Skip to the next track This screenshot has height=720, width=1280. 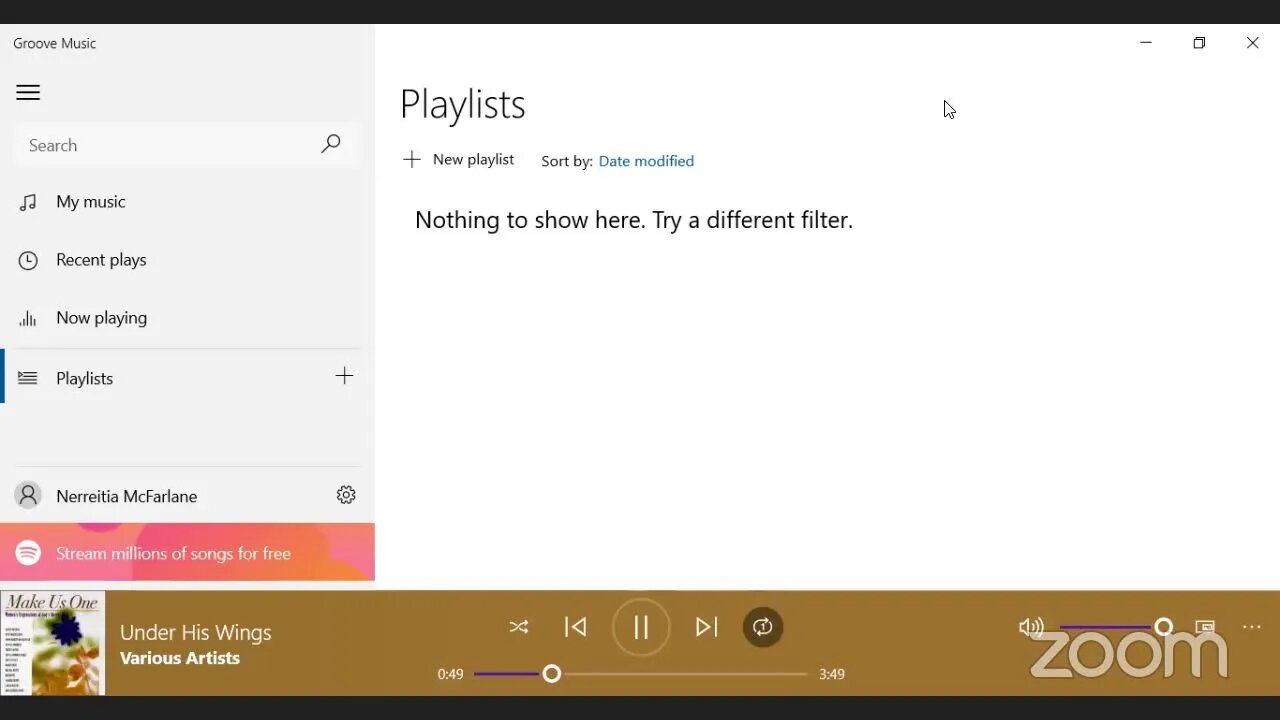[x=706, y=627]
